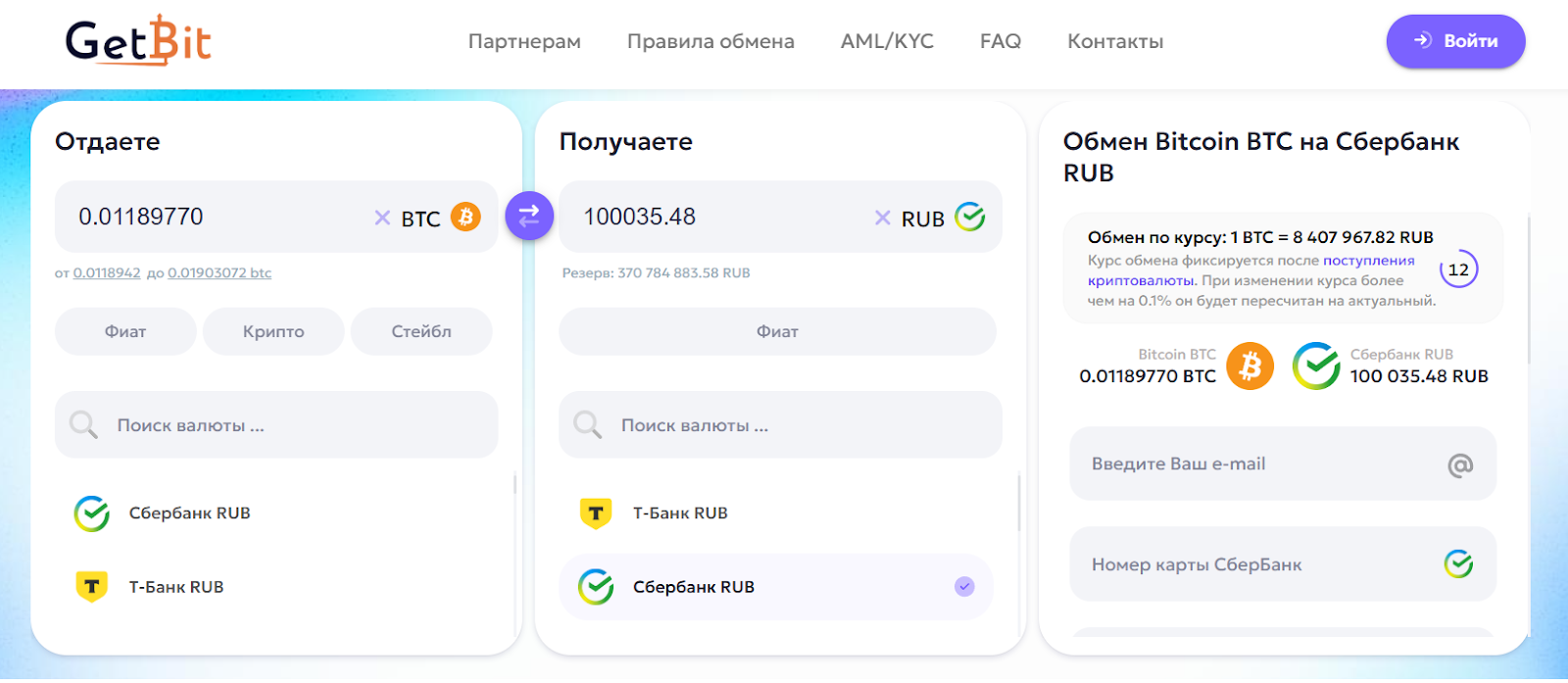This screenshot has height=683, width=1568.
Task: Click the checkmark on the selected Сбербанк RUB row
Action: coord(964,587)
